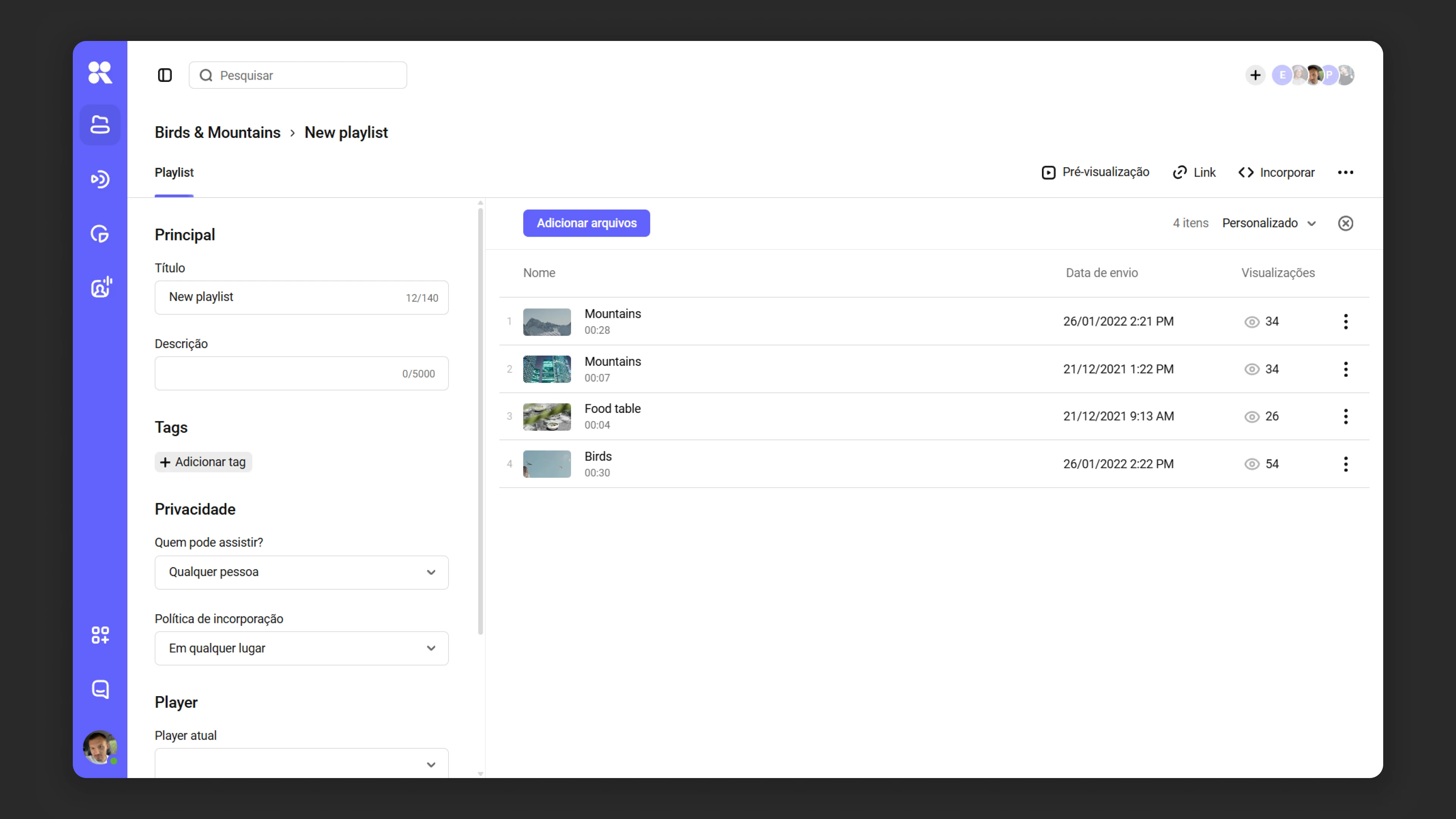Click the Incorporar embed link
Viewport: 1456px width, 819px height.
coord(1276,173)
